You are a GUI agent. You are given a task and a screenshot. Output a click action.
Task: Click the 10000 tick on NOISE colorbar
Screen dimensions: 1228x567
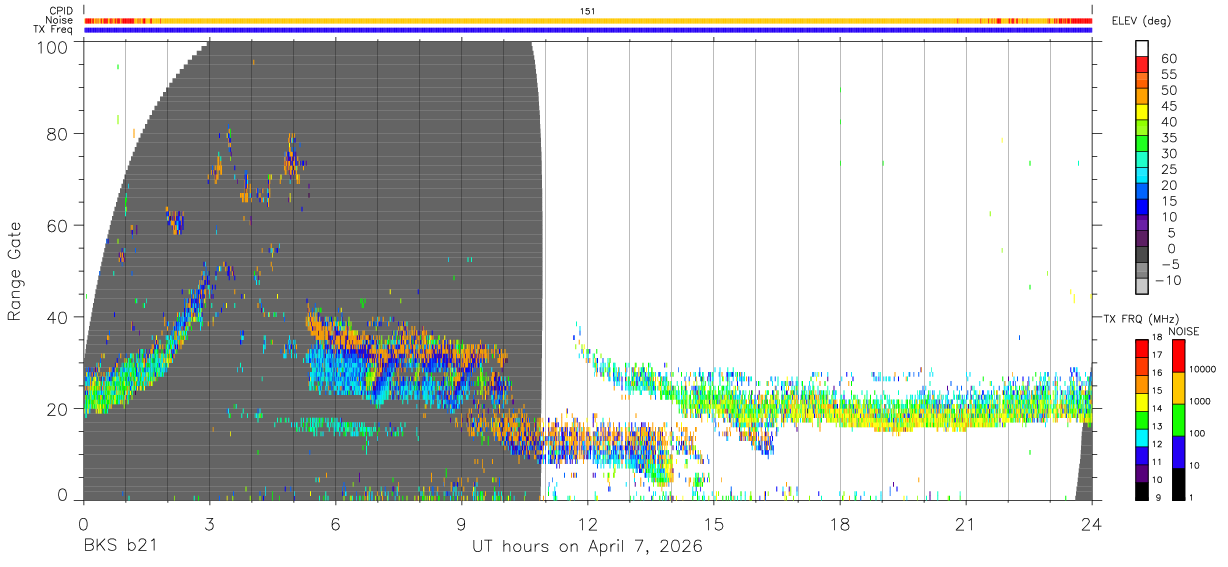click(1202, 369)
